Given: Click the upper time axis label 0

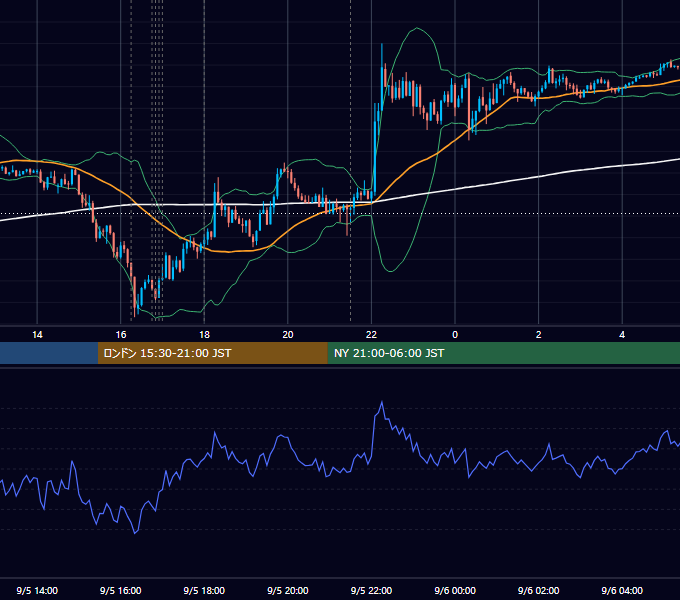Looking at the screenshot, I should 455,334.
